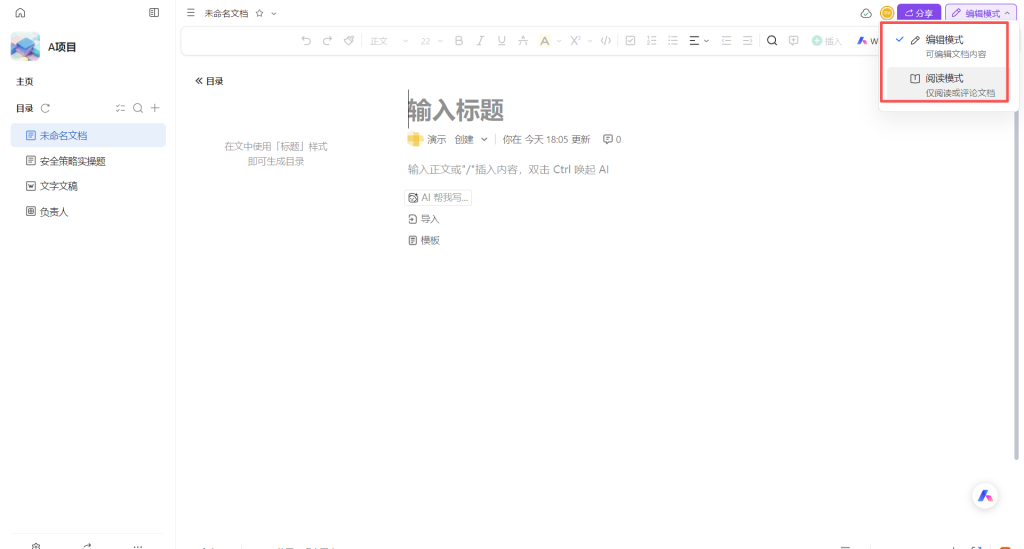Go to 主页 in the sidebar
Screen dimensions: 1024x549
coord(25,82)
